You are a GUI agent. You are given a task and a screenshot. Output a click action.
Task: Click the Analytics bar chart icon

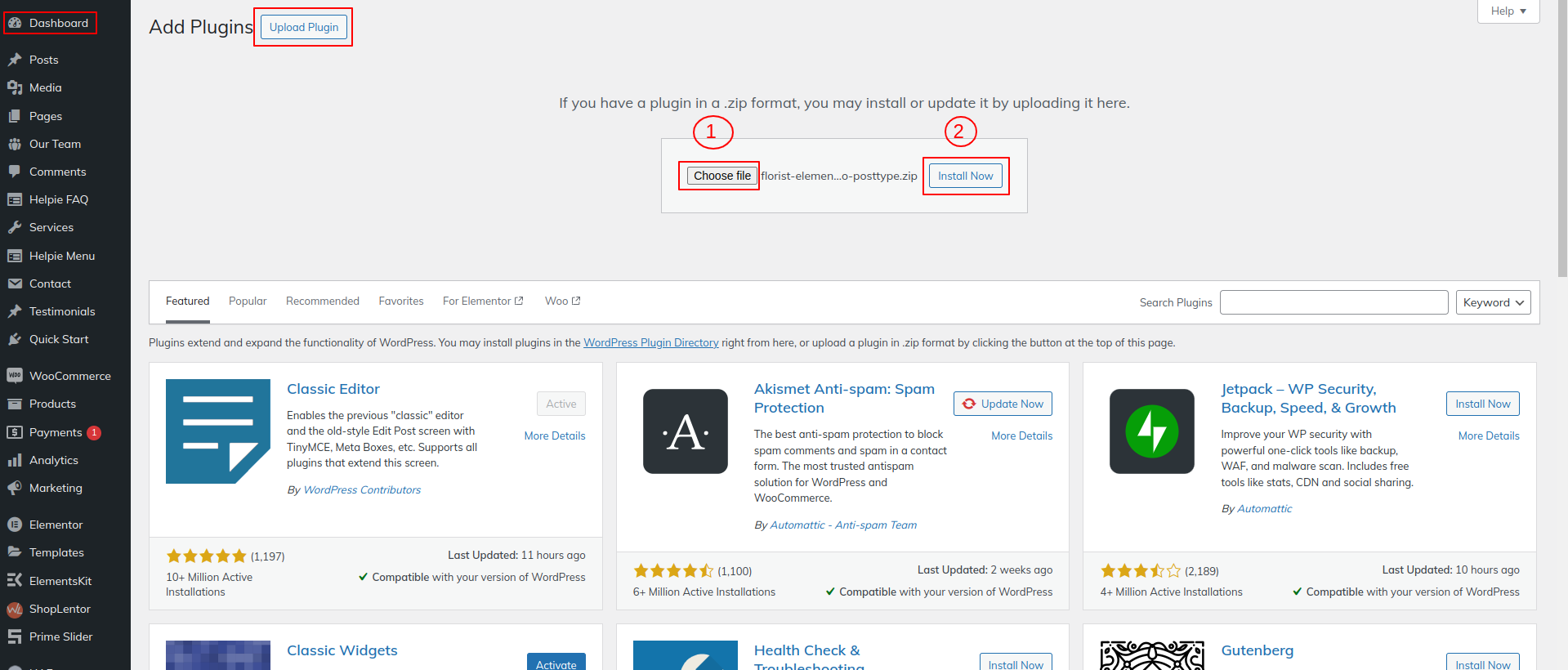pyautogui.click(x=15, y=460)
